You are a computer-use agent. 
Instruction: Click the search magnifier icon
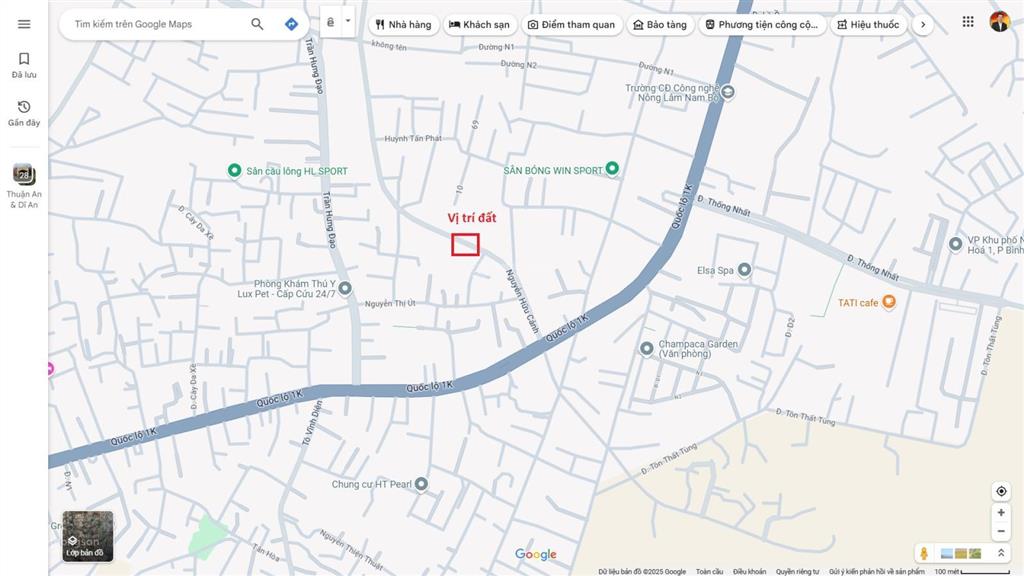(257, 24)
